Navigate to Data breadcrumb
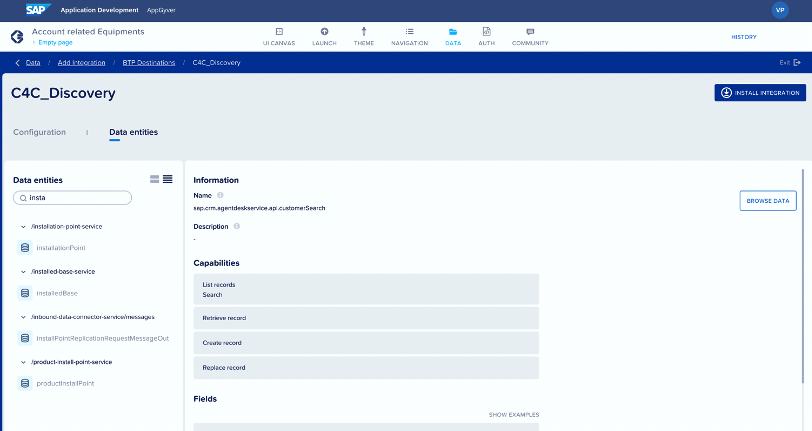The width and height of the screenshot is (812, 431). (33, 63)
